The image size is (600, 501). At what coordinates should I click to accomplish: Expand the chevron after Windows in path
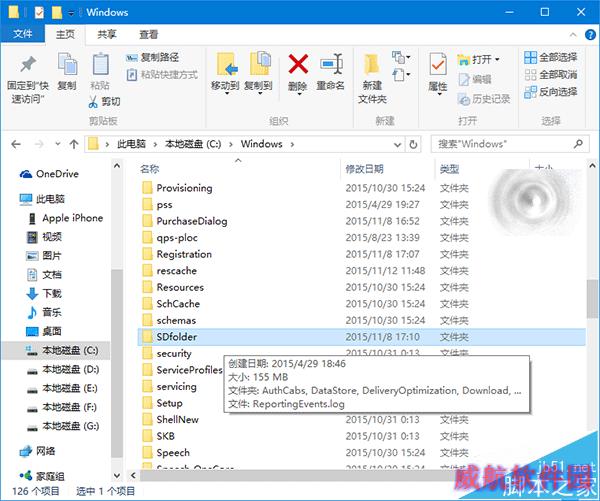pos(292,144)
